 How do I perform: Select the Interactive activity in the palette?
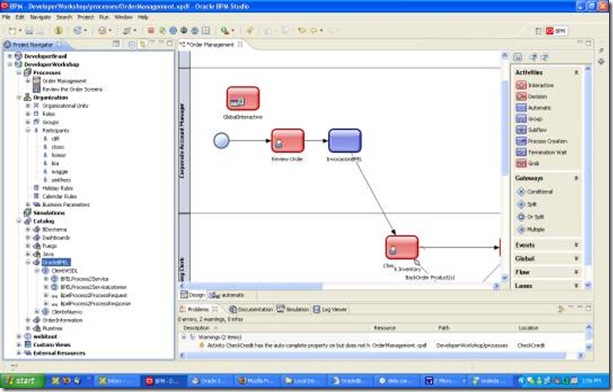[535, 85]
